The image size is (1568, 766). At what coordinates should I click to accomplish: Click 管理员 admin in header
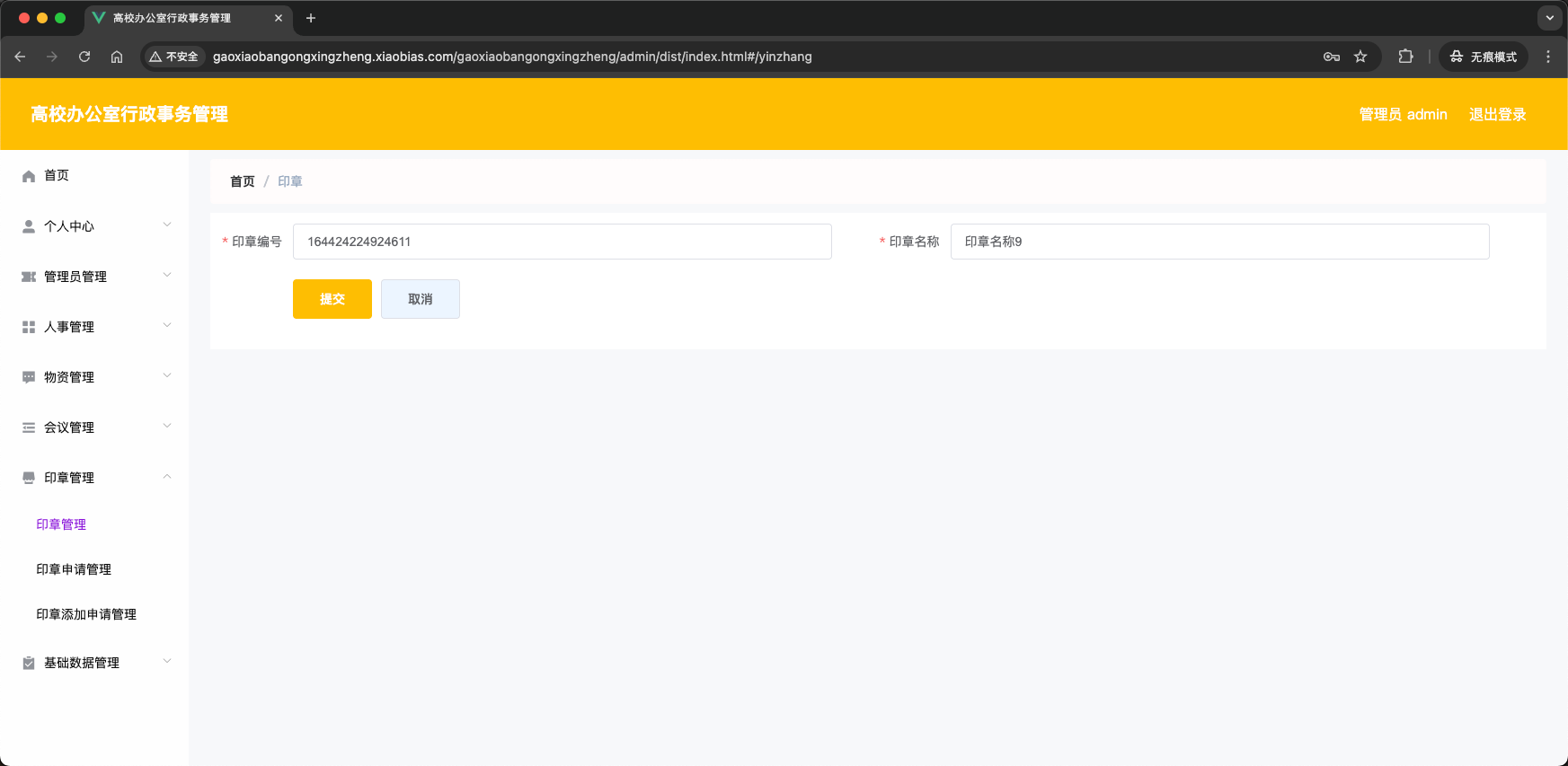pos(1403,114)
